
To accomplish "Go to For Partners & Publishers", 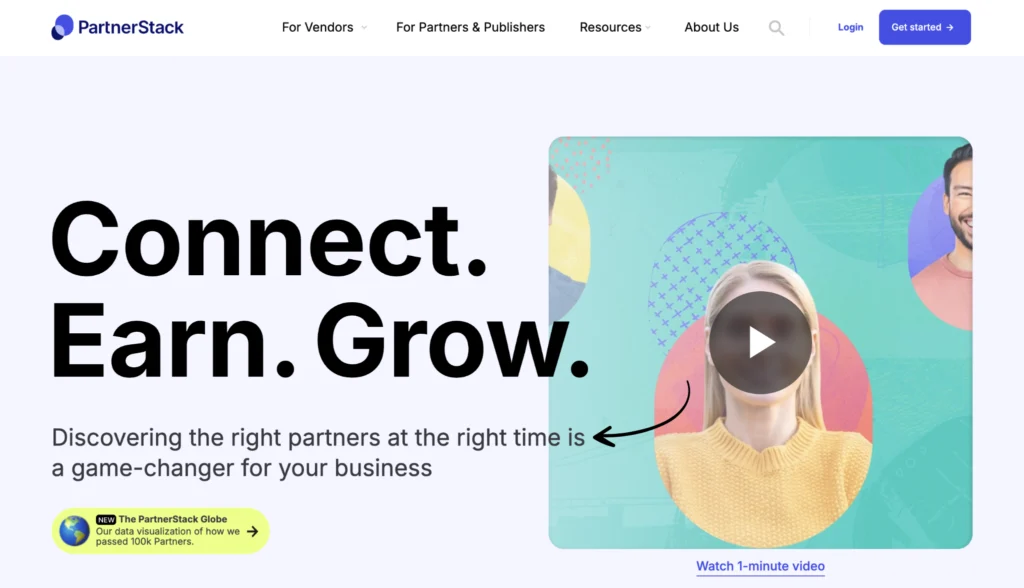I will click(470, 27).
